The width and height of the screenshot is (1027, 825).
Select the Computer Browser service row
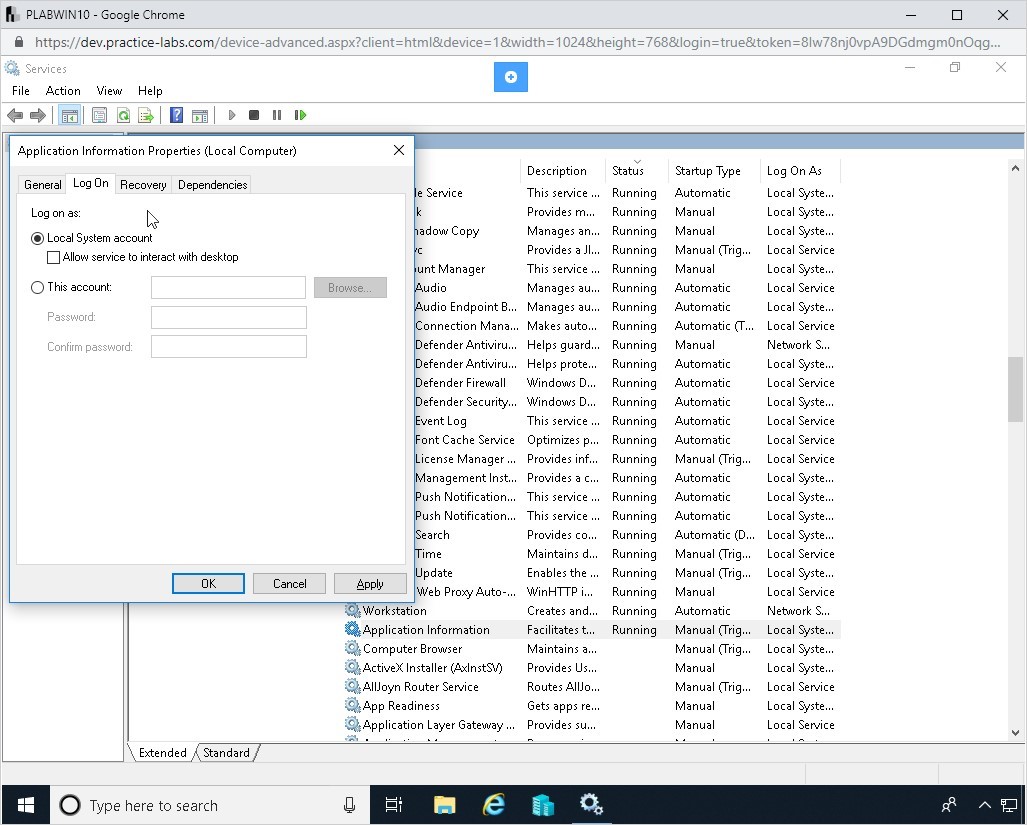592,648
